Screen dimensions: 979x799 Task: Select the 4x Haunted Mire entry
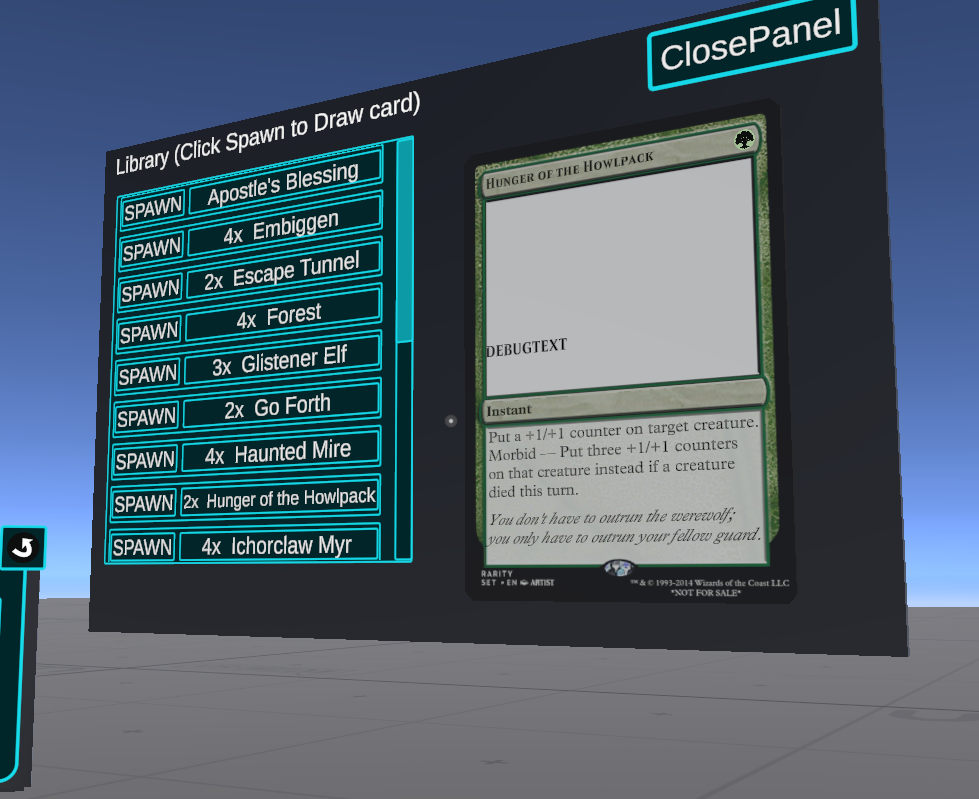[281, 451]
